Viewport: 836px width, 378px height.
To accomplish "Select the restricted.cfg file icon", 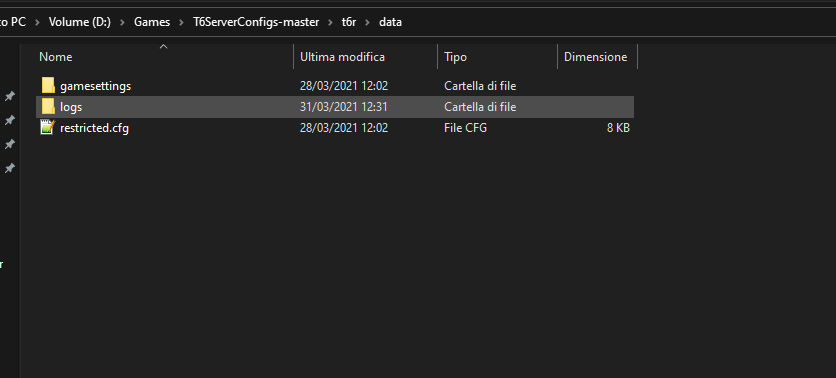I will point(48,128).
